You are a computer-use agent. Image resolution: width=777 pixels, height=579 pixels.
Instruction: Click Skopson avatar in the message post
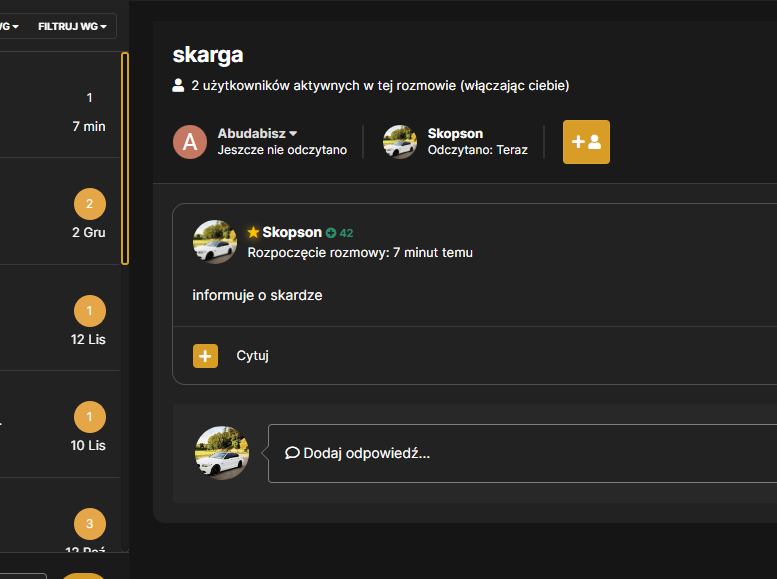click(x=215, y=242)
